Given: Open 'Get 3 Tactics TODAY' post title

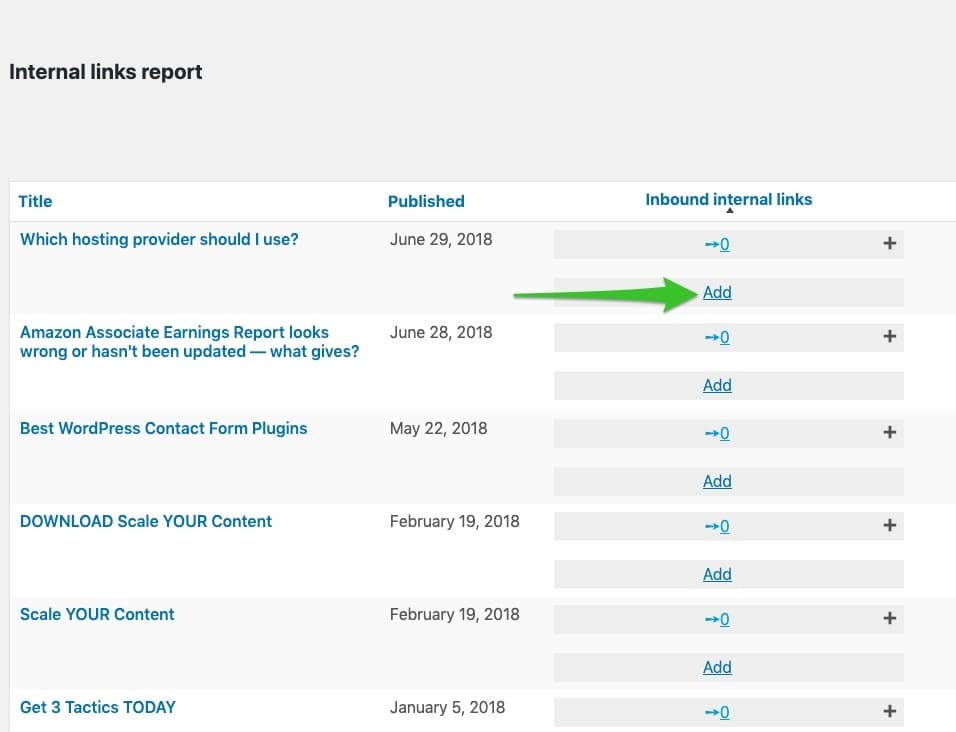Looking at the screenshot, I should pyautogui.click(x=98, y=708).
